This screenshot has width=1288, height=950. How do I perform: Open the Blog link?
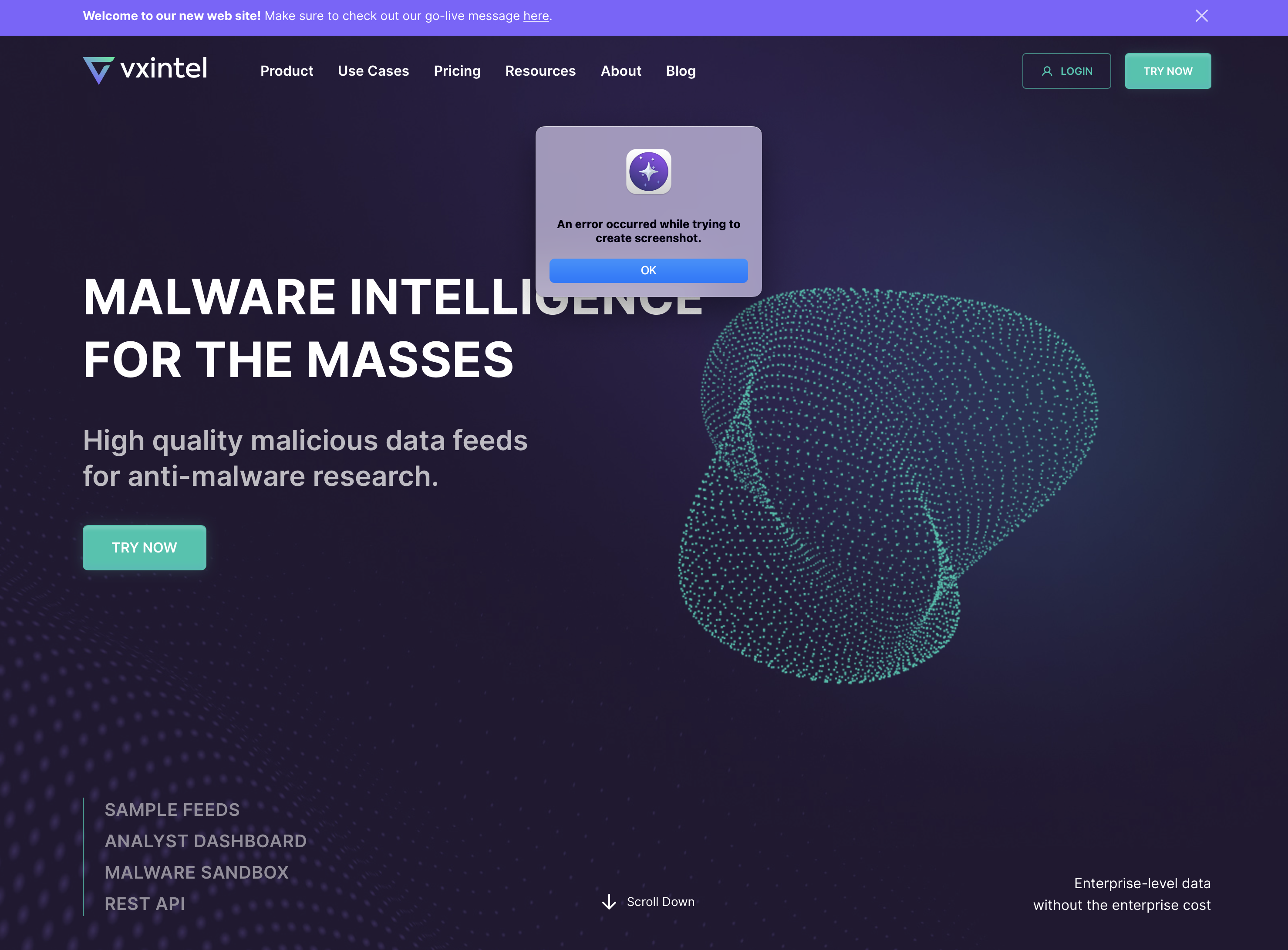coord(680,71)
